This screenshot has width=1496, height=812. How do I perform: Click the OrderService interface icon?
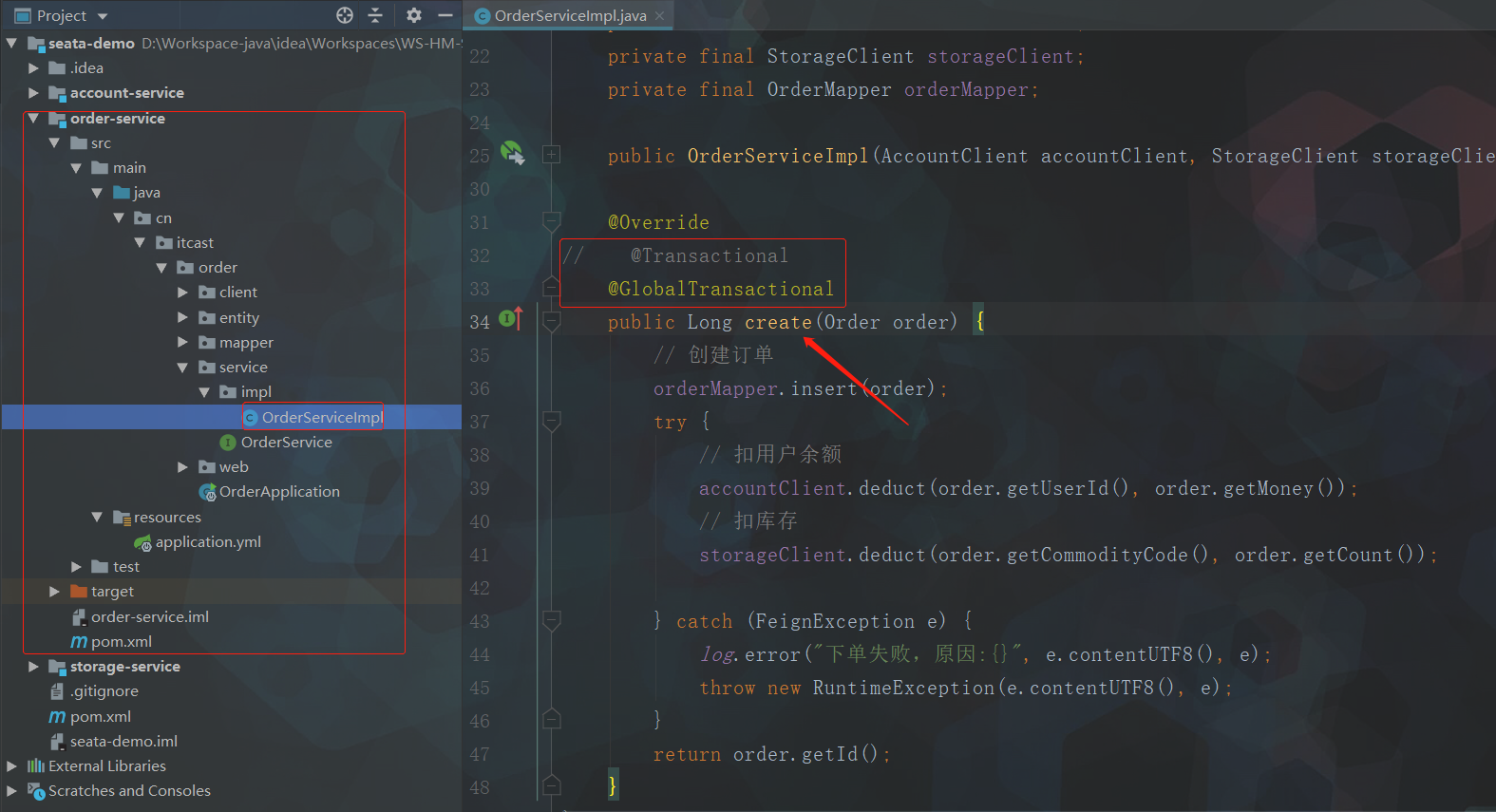(228, 443)
